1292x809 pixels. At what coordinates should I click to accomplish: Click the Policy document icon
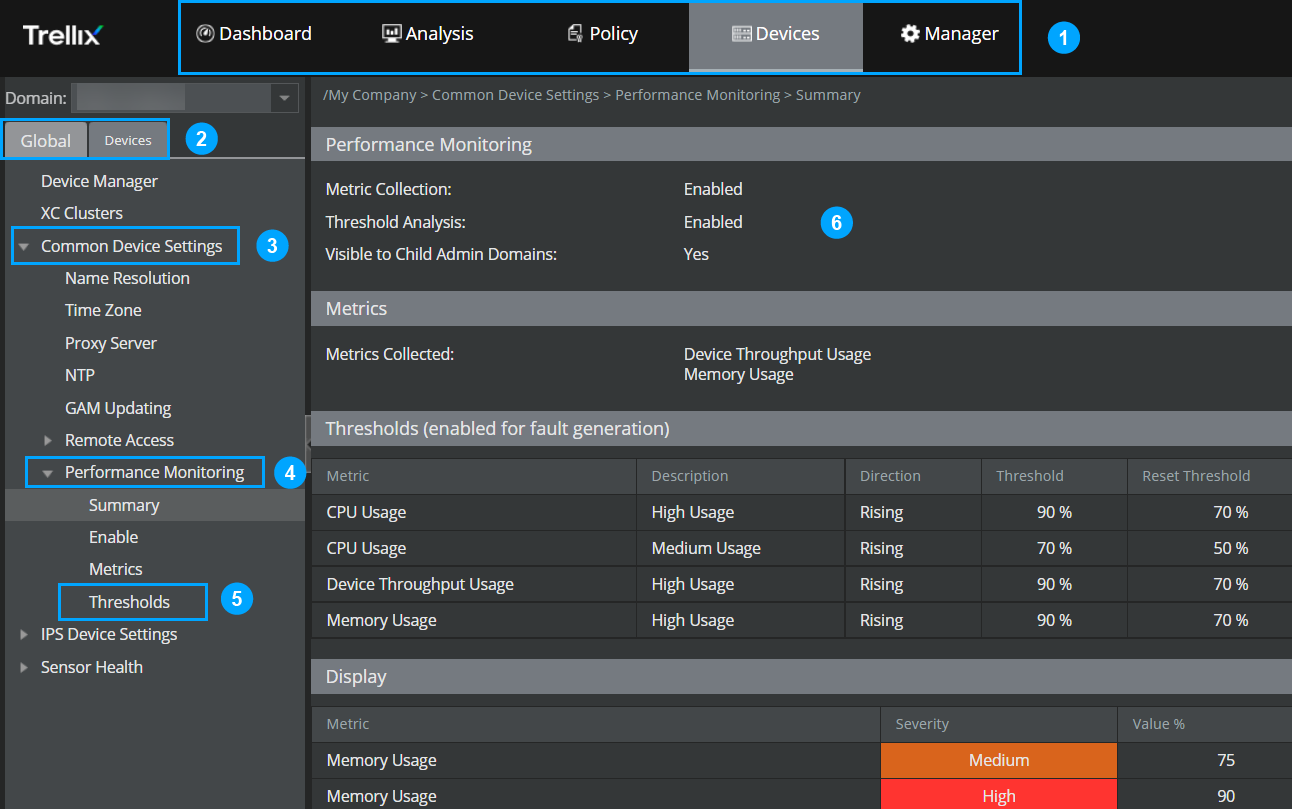click(x=575, y=34)
